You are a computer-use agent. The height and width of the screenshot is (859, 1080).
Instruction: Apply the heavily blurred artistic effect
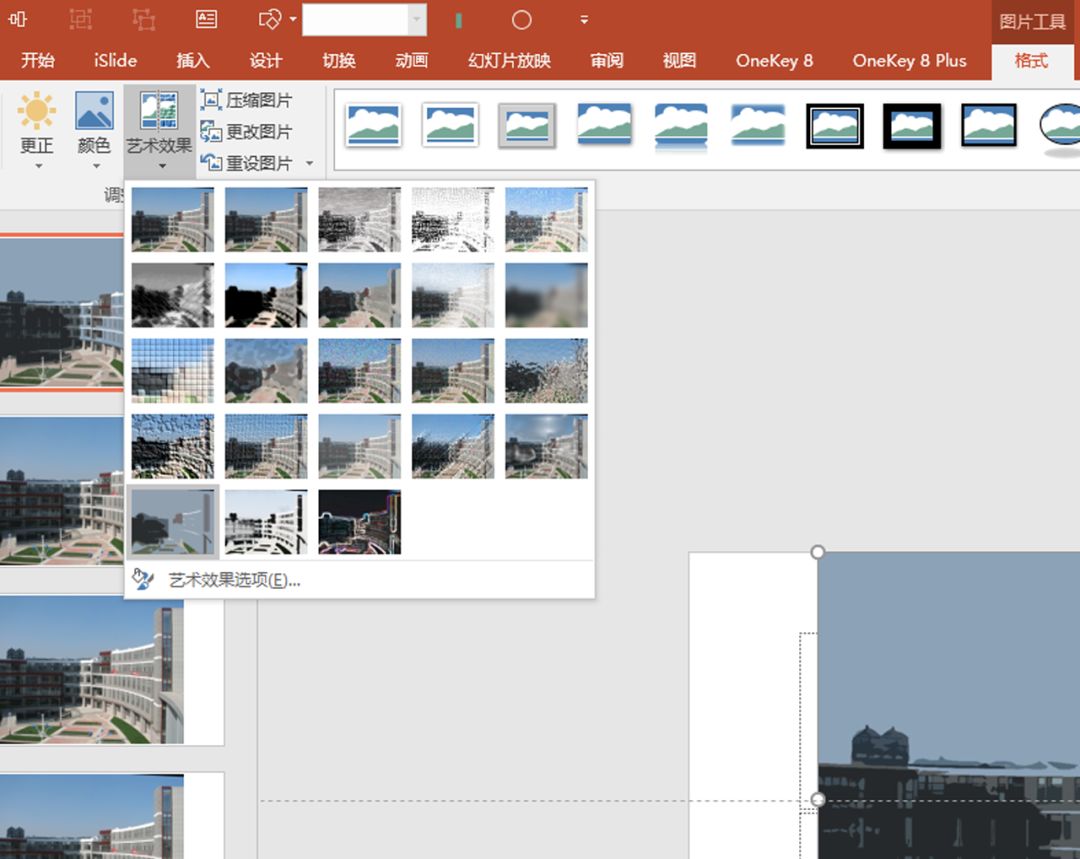(546, 295)
